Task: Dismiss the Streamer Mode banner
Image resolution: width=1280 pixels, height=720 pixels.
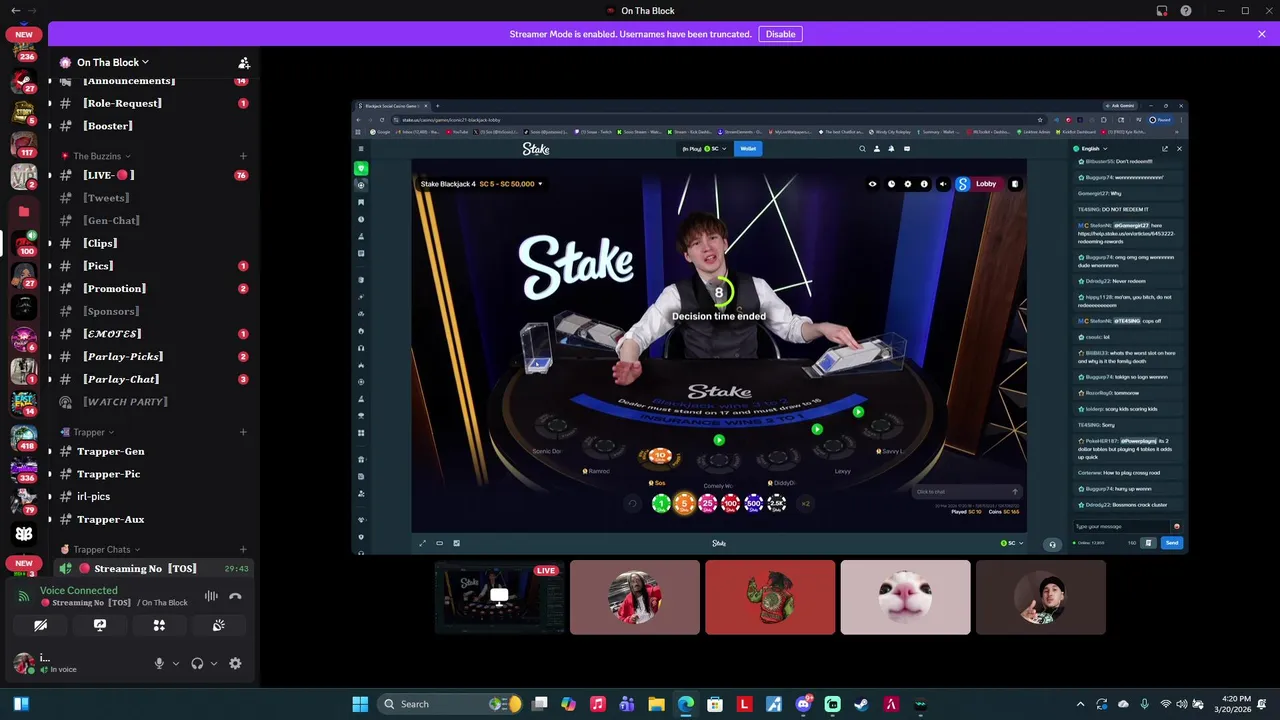Action: [x=1261, y=34]
